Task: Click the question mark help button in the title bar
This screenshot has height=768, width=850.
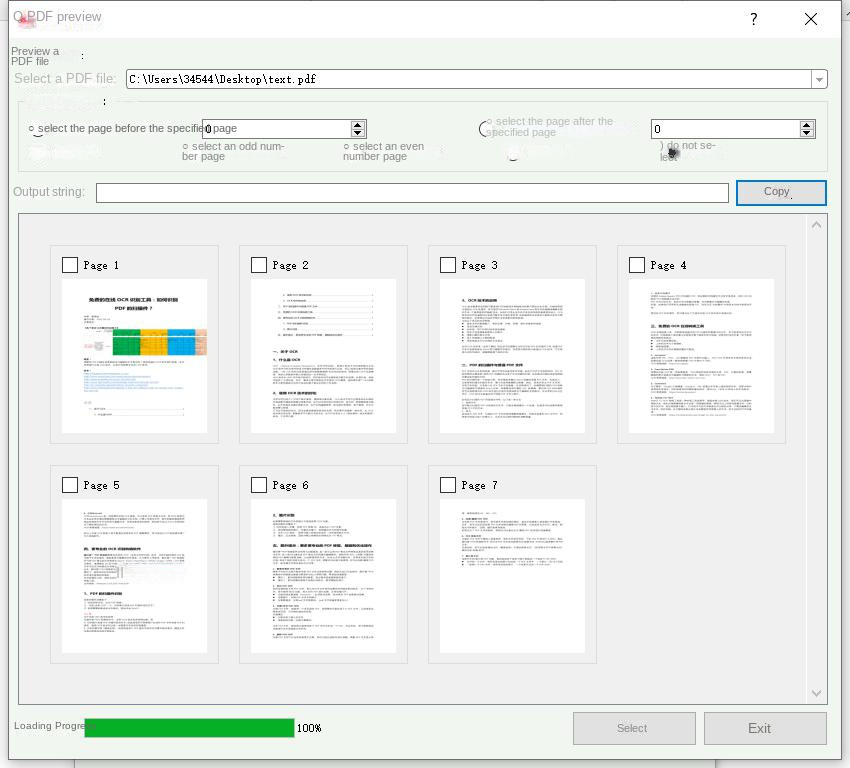Action: [x=753, y=19]
